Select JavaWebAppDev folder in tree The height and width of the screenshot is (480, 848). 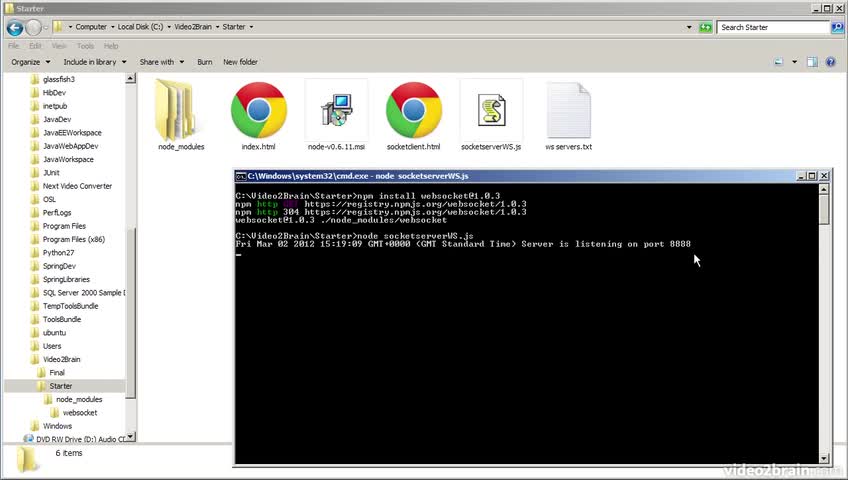pyautogui.click(x=70, y=146)
